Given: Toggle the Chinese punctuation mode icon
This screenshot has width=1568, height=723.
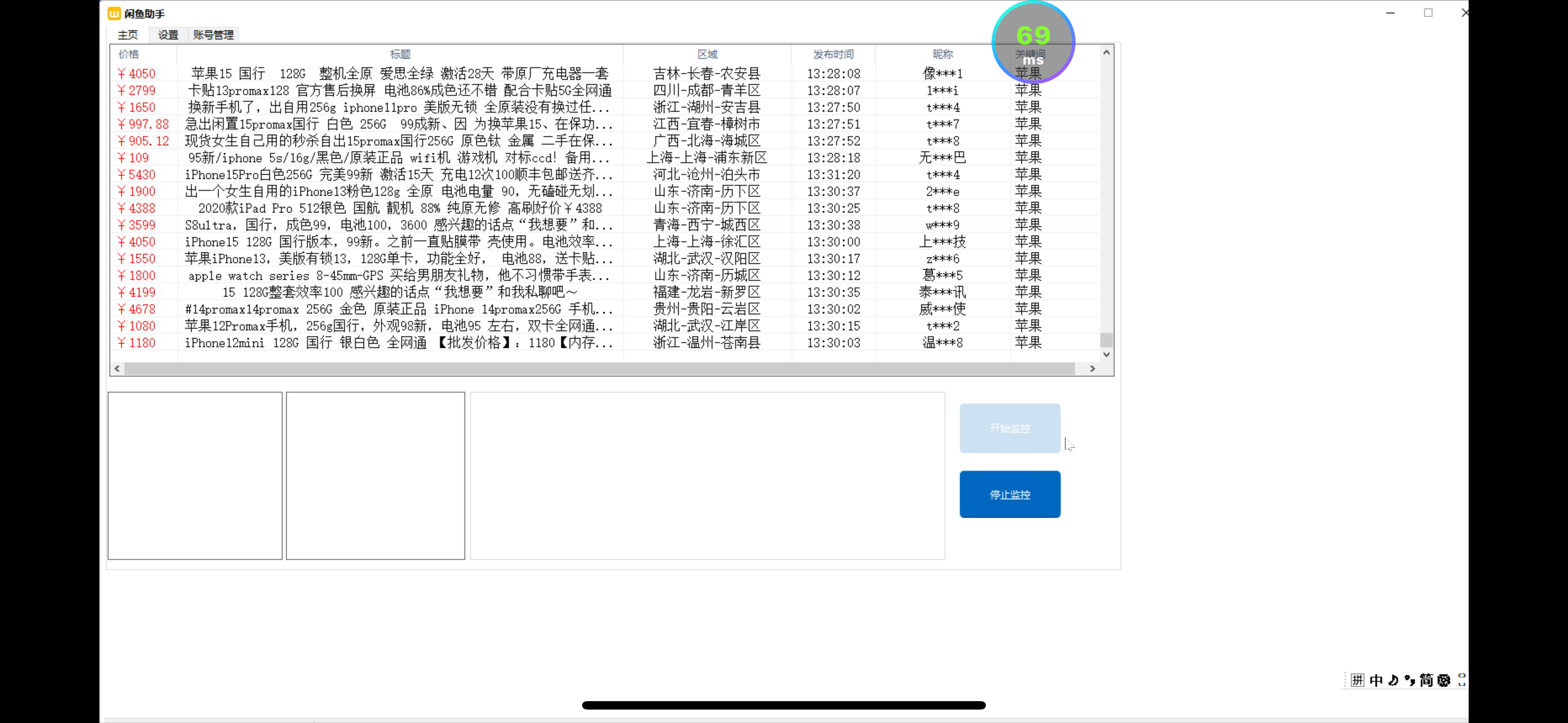Looking at the screenshot, I should pos(1410,680).
